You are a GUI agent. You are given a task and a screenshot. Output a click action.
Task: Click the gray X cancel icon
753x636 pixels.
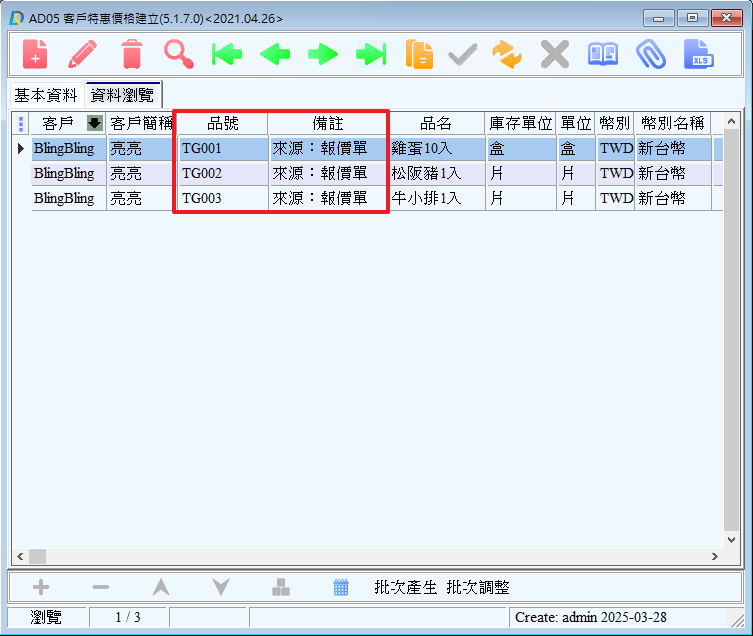coord(555,54)
